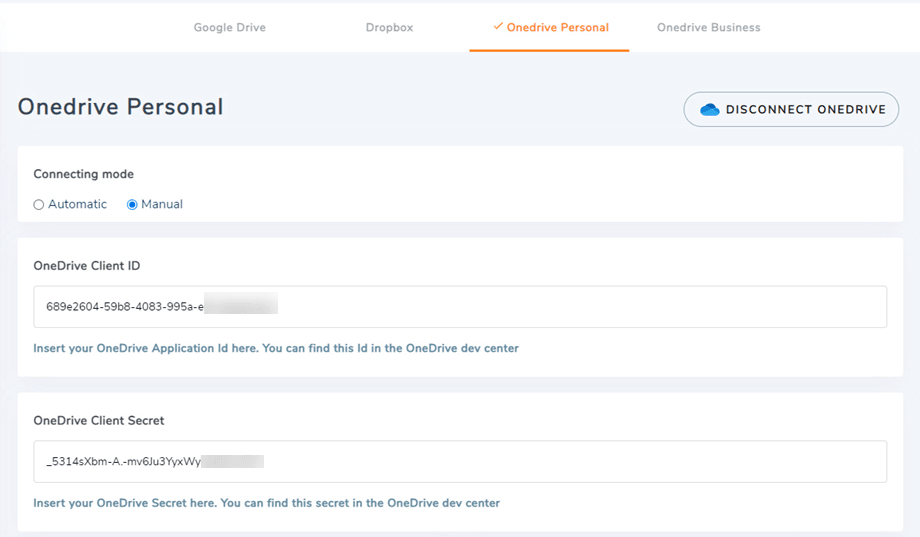Click the "Manual" option label text
Screen dimensions: 920x537
pos(162,205)
